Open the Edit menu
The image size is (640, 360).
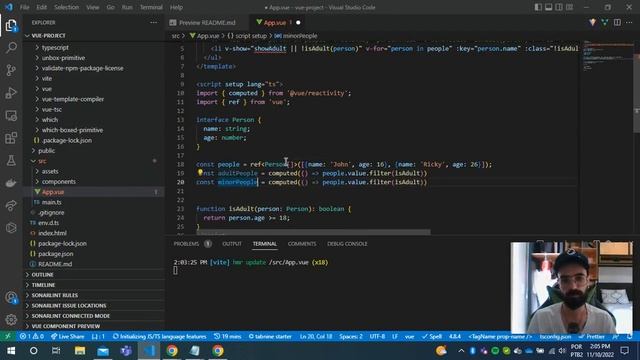[41, 7]
